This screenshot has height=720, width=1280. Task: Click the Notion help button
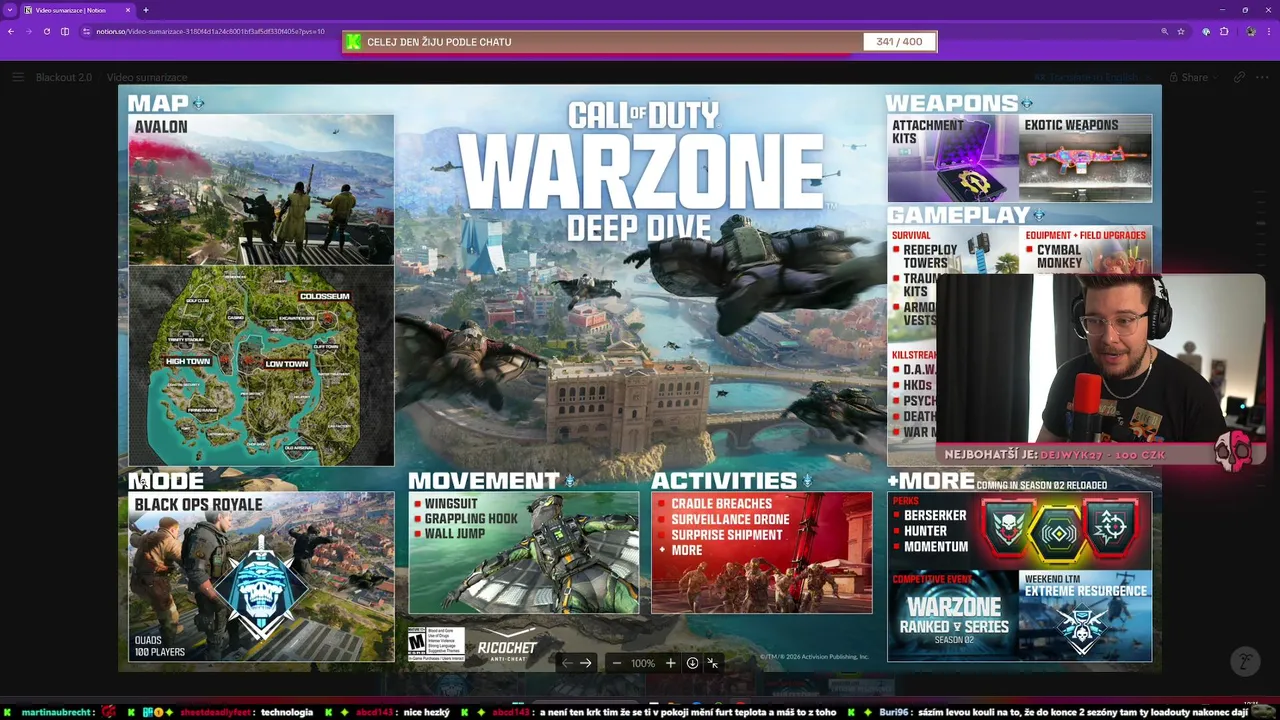[1245, 661]
